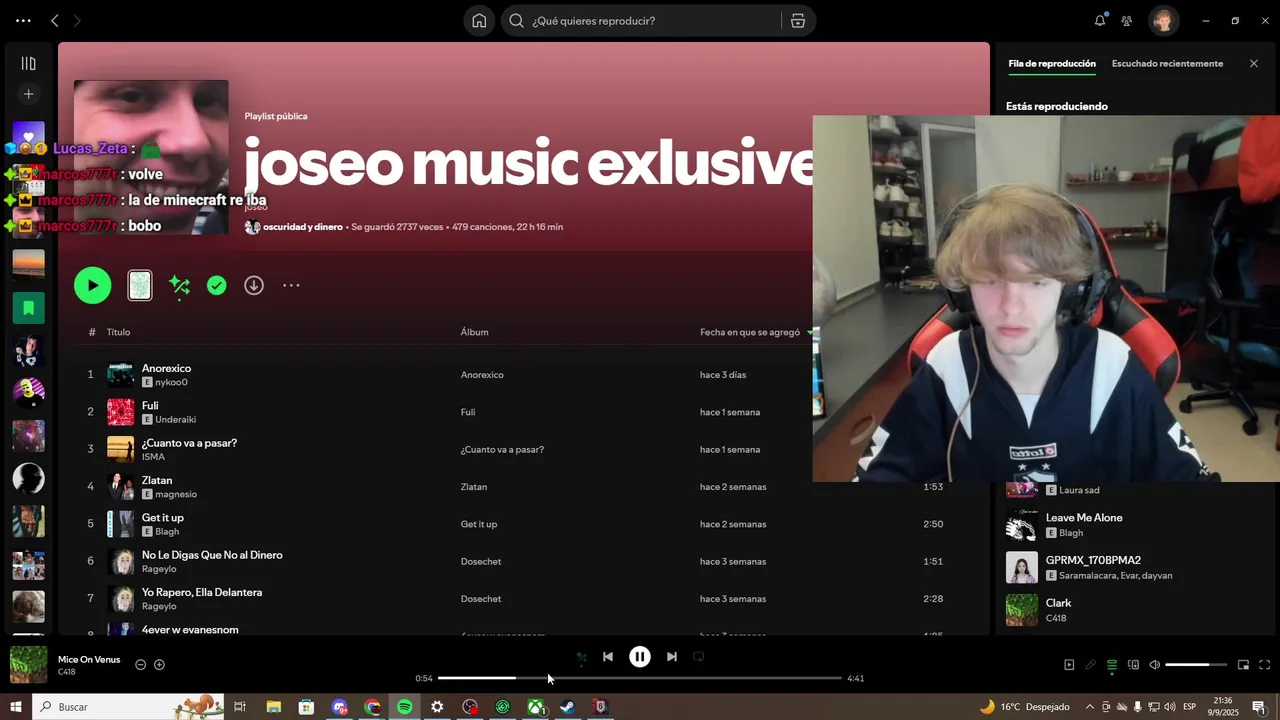The height and width of the screenshot is (720, 1280).
Task: Open the Minecraft now-playing cover art
Action: click(28, 664)
